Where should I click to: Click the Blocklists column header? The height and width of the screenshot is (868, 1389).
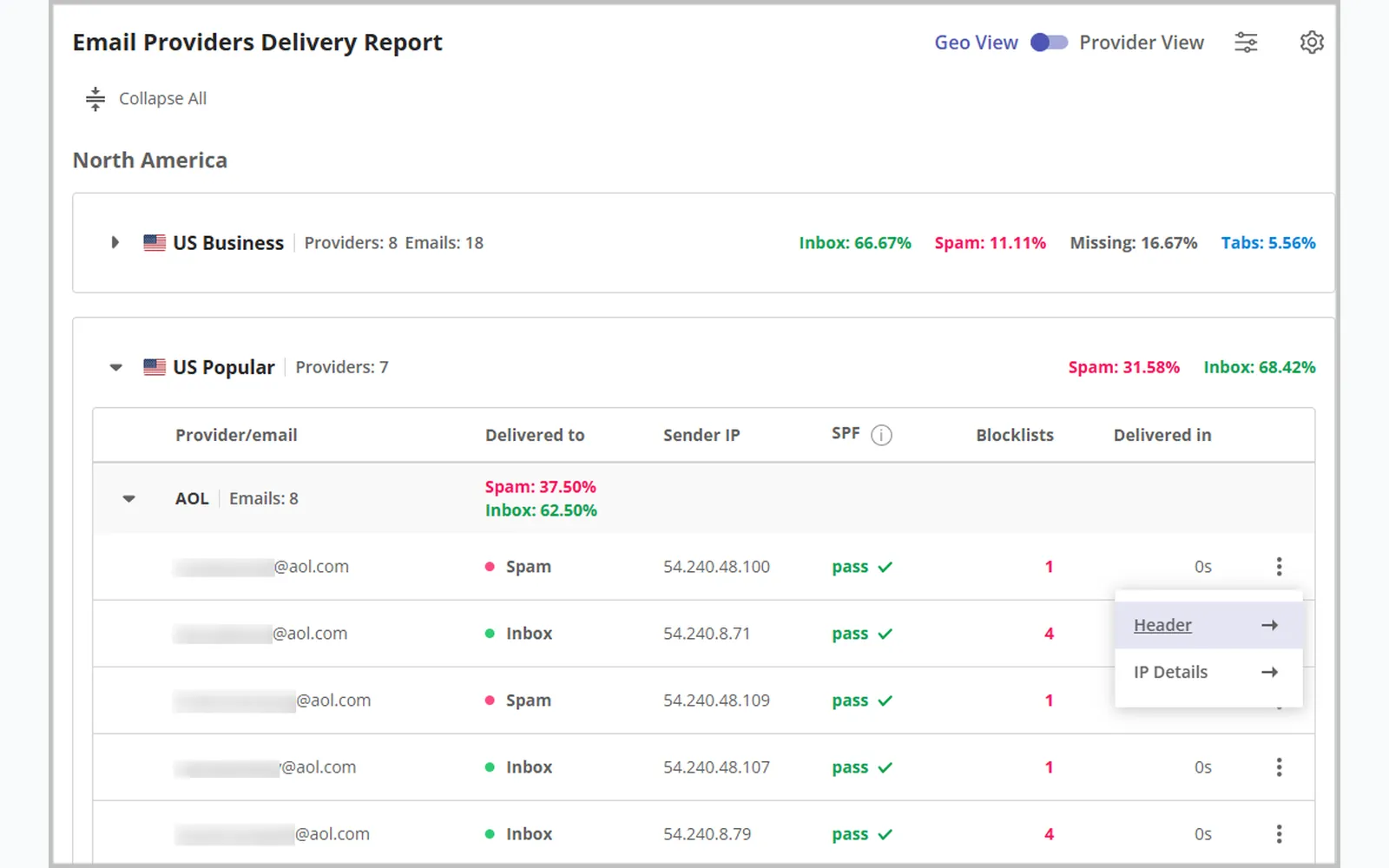tap(1015, 435)
